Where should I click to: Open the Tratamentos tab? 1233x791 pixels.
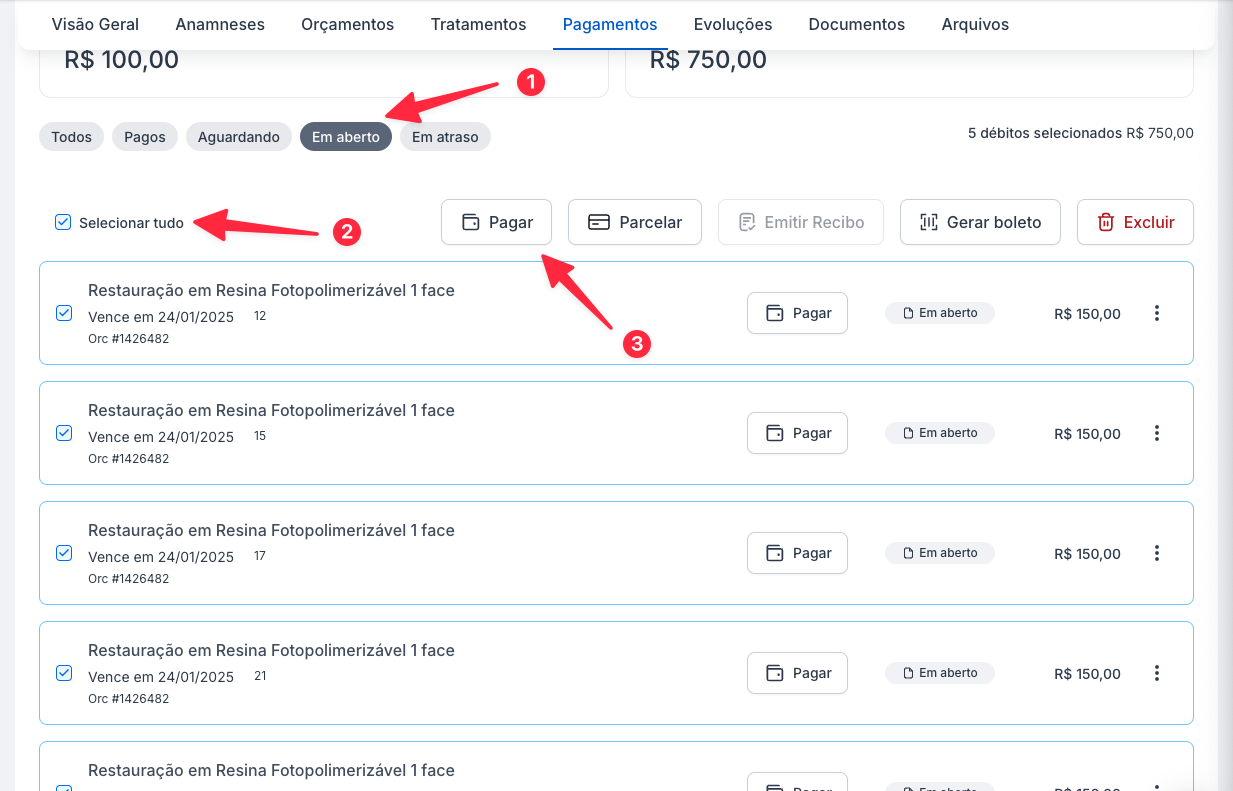point(478,24)
